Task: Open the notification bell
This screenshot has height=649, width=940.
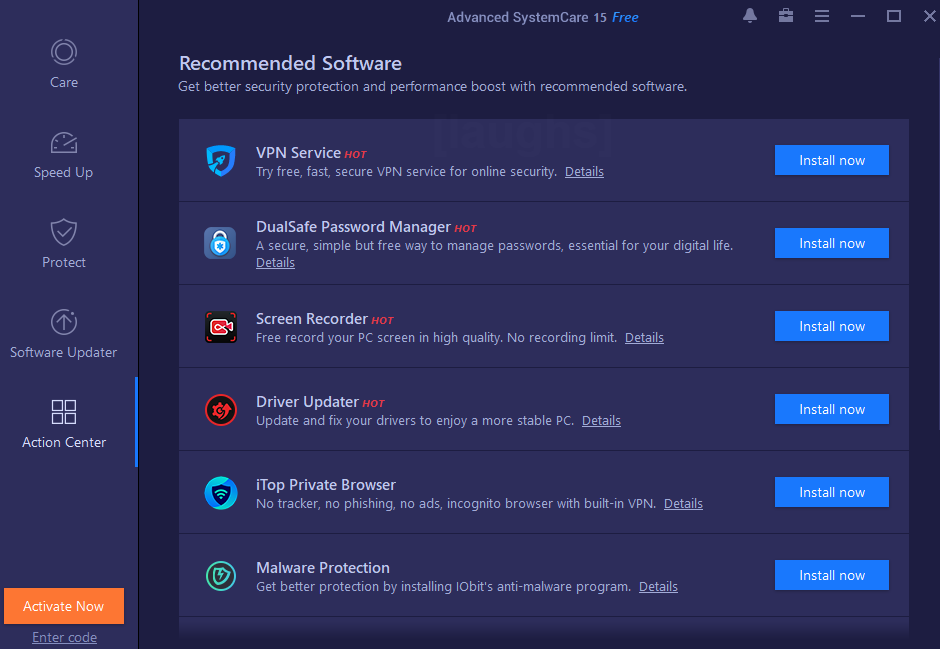Action: (750, 16)
